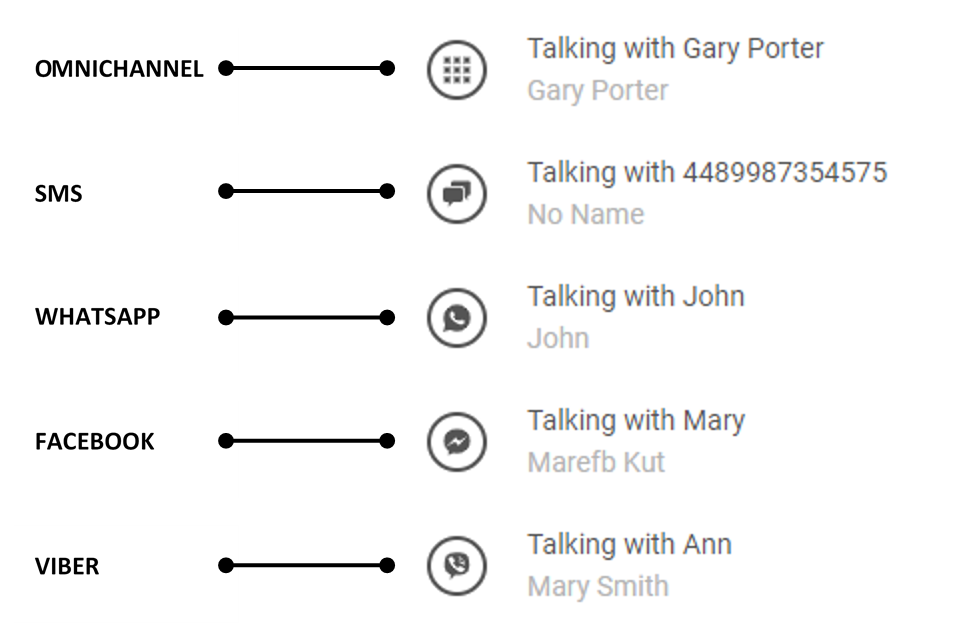Click the WhatsApp channel icon
The height and width of the screenshot is (631, 970).
click(x=456, y=318)
